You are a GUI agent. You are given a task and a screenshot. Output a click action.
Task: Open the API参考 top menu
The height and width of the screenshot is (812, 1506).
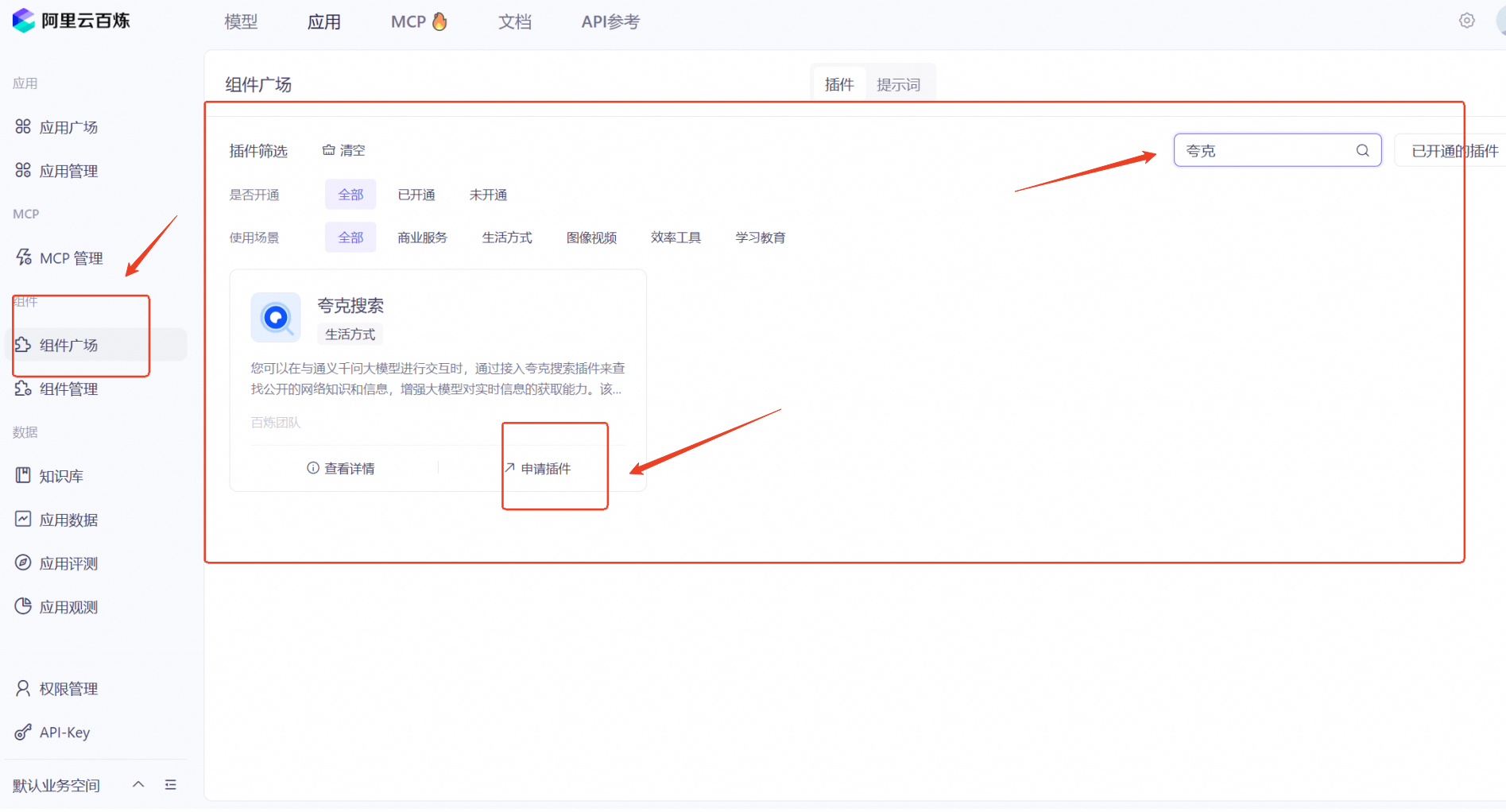coord(610,21)
